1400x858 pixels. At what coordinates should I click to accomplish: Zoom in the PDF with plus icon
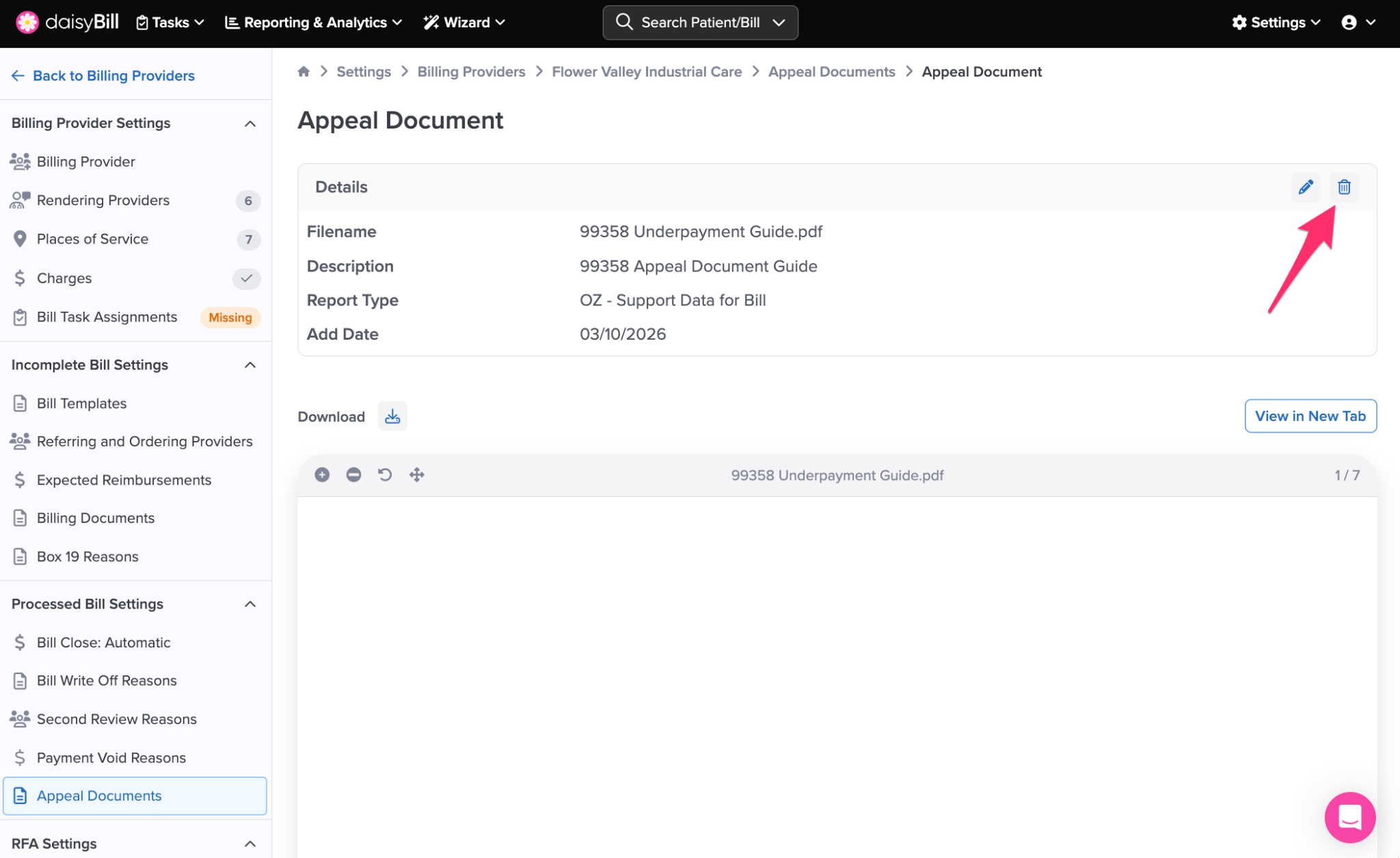(x=322, y=474)
